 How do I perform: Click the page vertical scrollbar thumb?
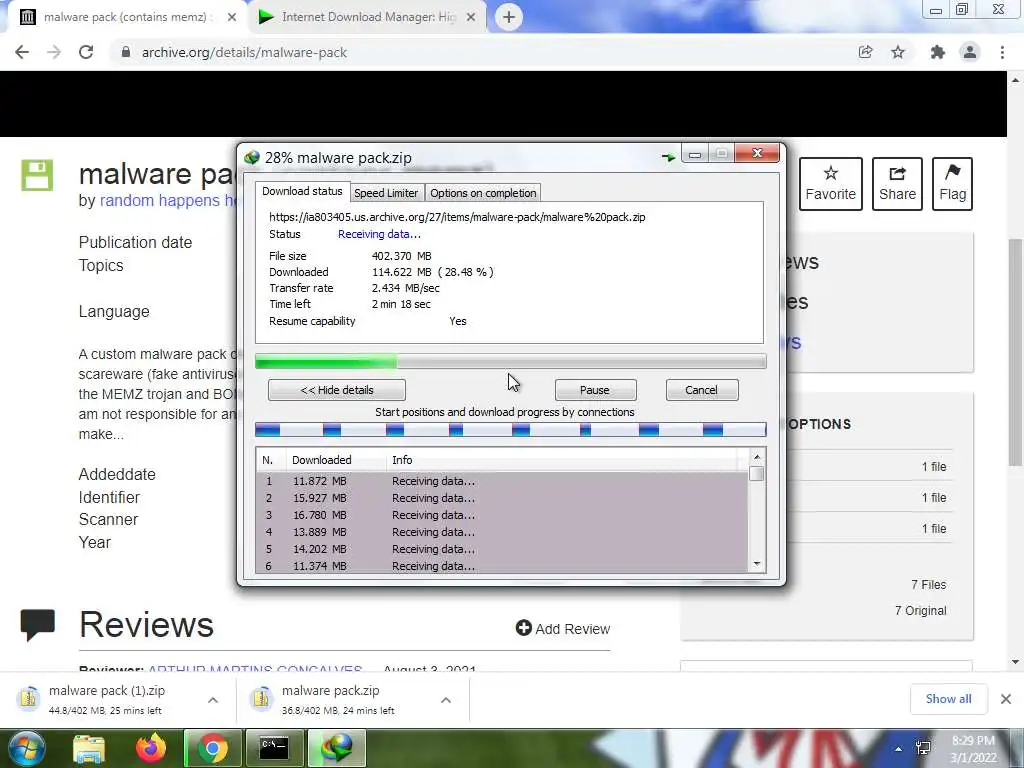click(1015, 353)
